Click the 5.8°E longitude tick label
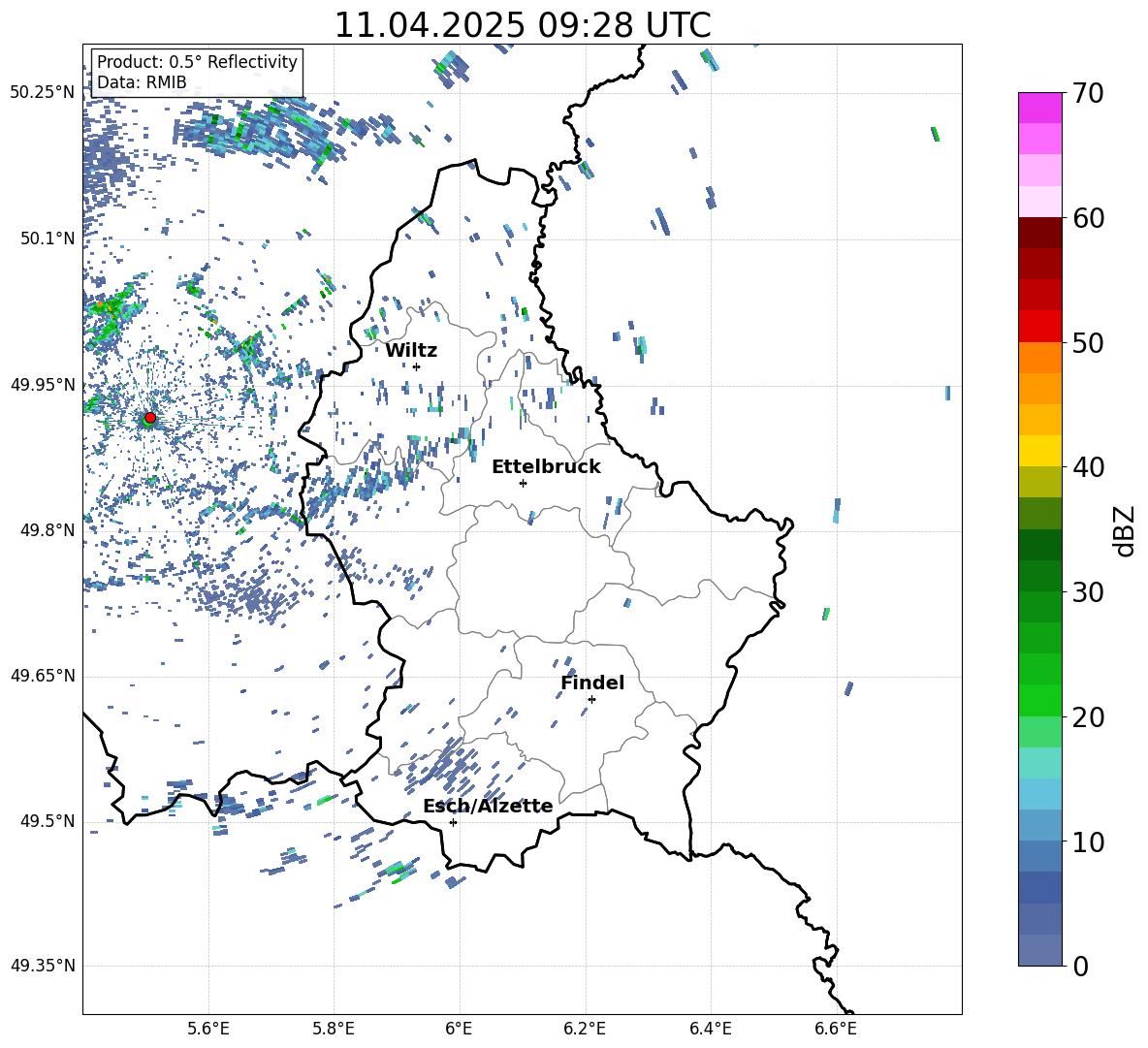Screen dimensions: 1148x1048 [x=334, y=1029]
